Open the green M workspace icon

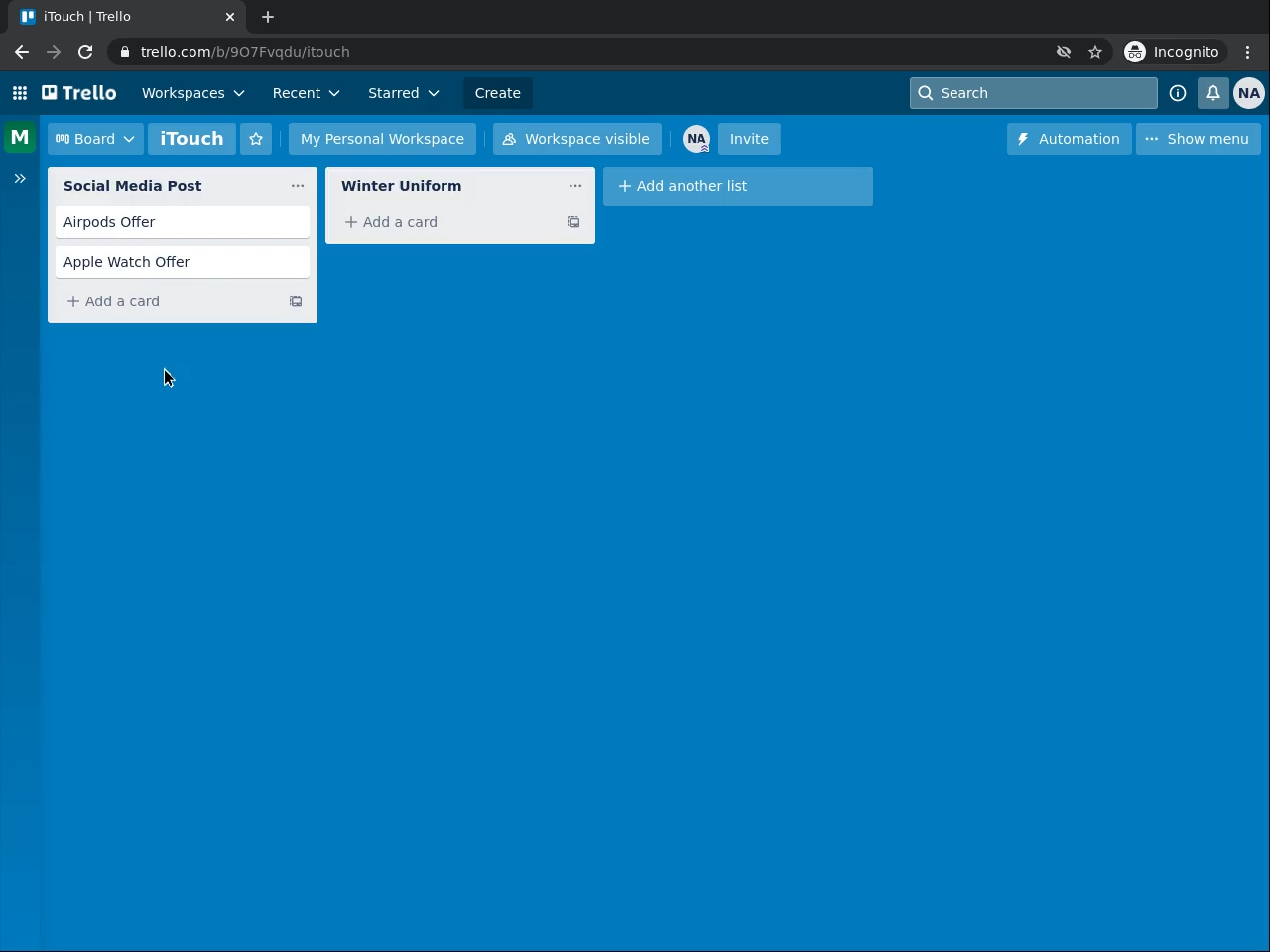coord(20,137)
